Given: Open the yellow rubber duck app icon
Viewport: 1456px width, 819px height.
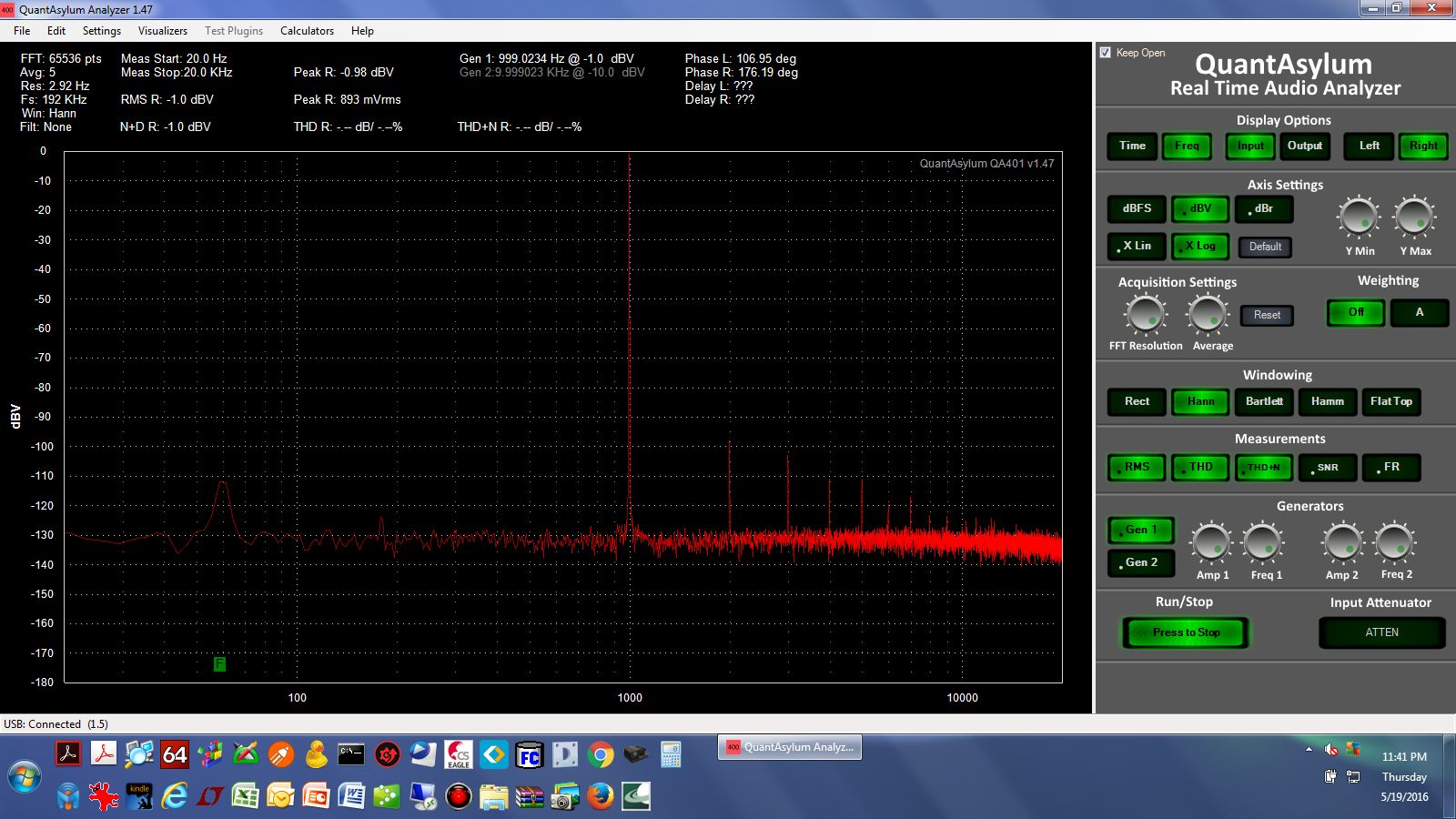Looking at the screenshot, I should [x=316, y=754].
